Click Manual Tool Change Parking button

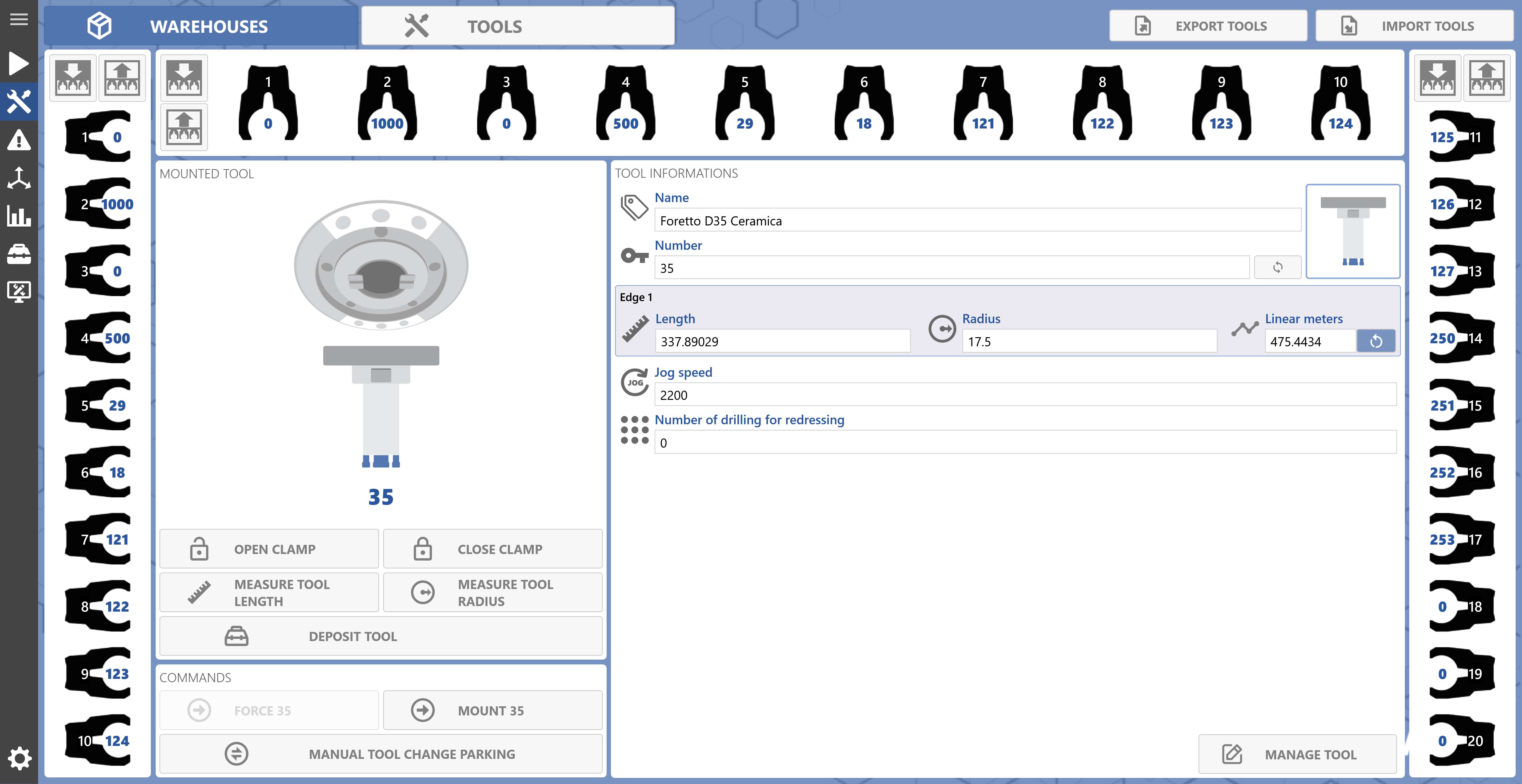pyautogui.click(x=381, y=754)
